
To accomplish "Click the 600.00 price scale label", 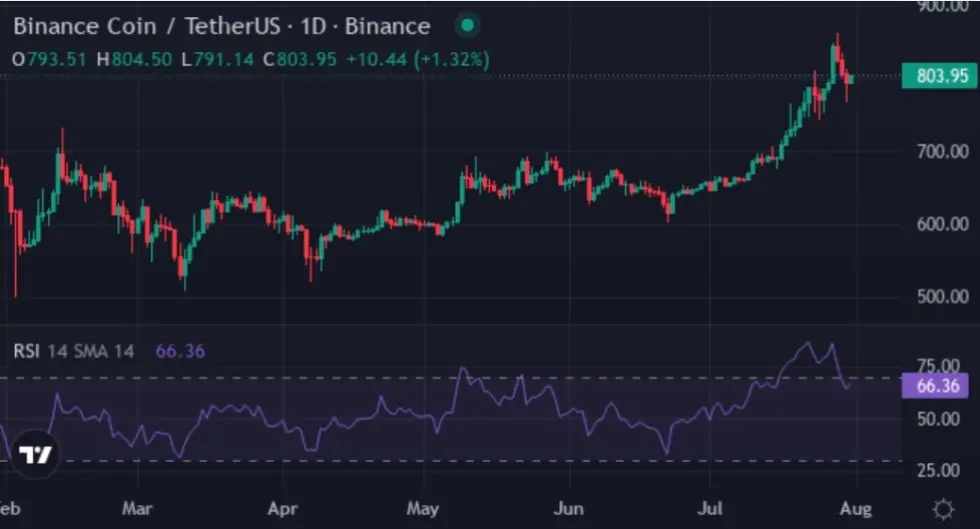I will tap(942, 224).
